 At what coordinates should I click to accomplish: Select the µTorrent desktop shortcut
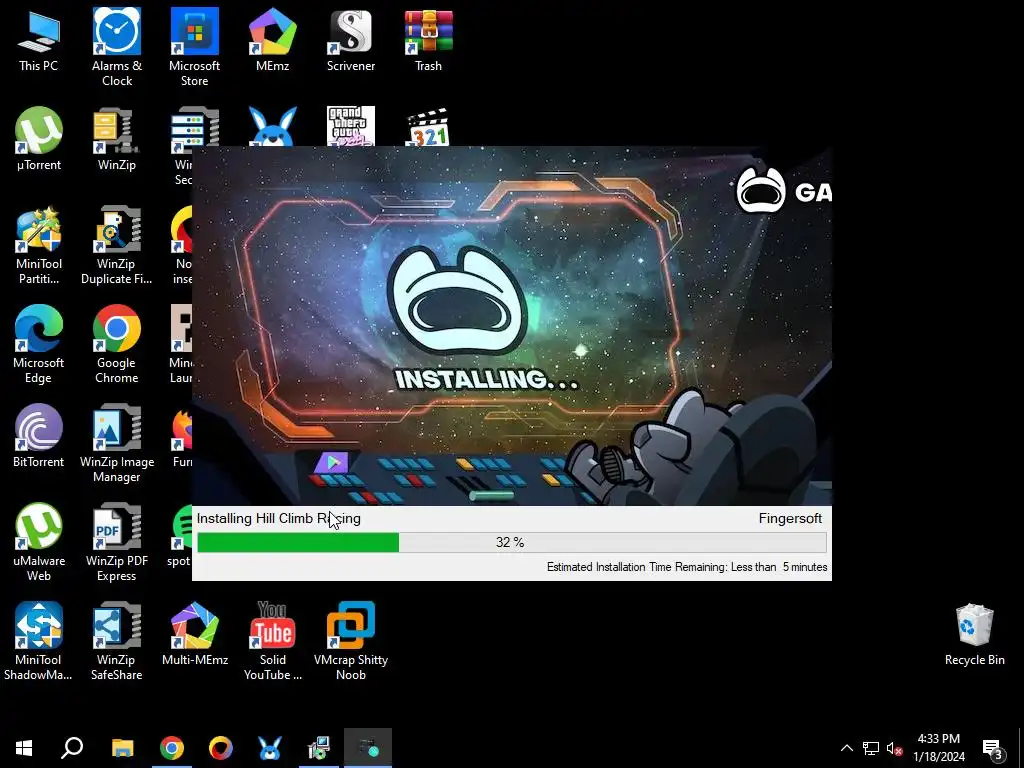click(x=39, y=139)
